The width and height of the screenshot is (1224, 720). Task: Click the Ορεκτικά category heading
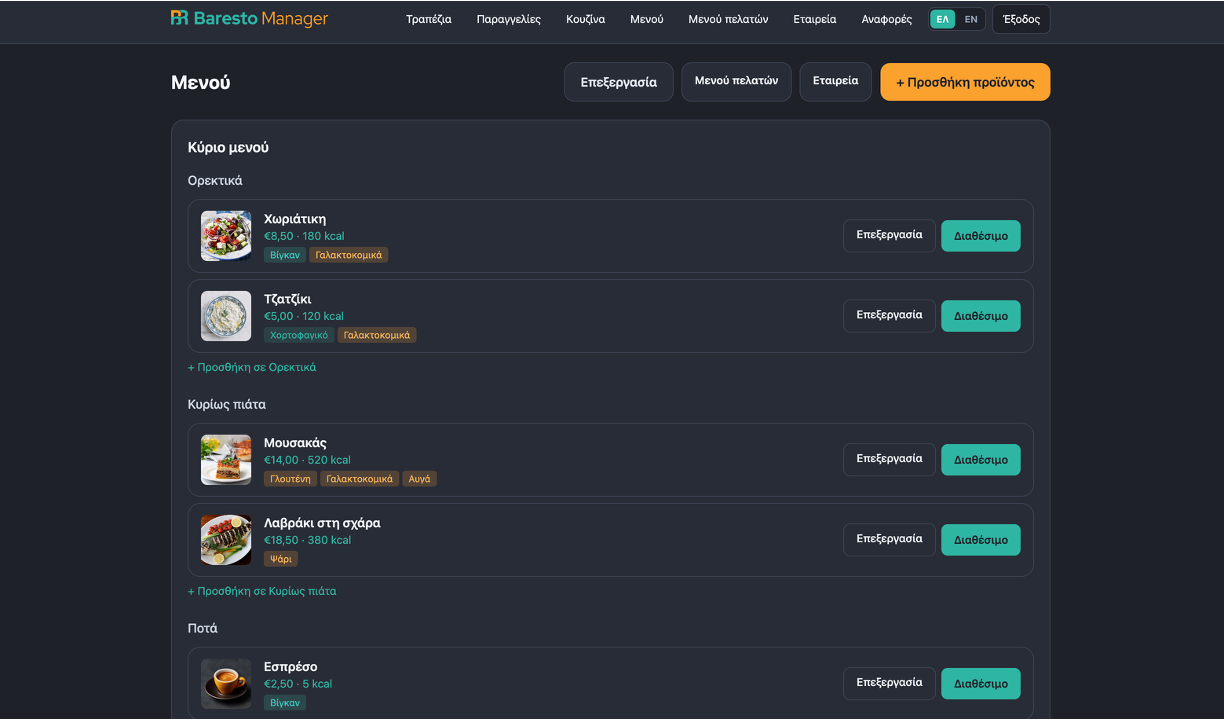[215, 181]
